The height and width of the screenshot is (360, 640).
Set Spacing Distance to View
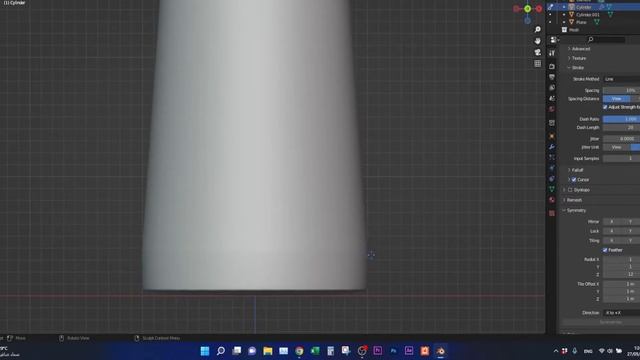616,99
